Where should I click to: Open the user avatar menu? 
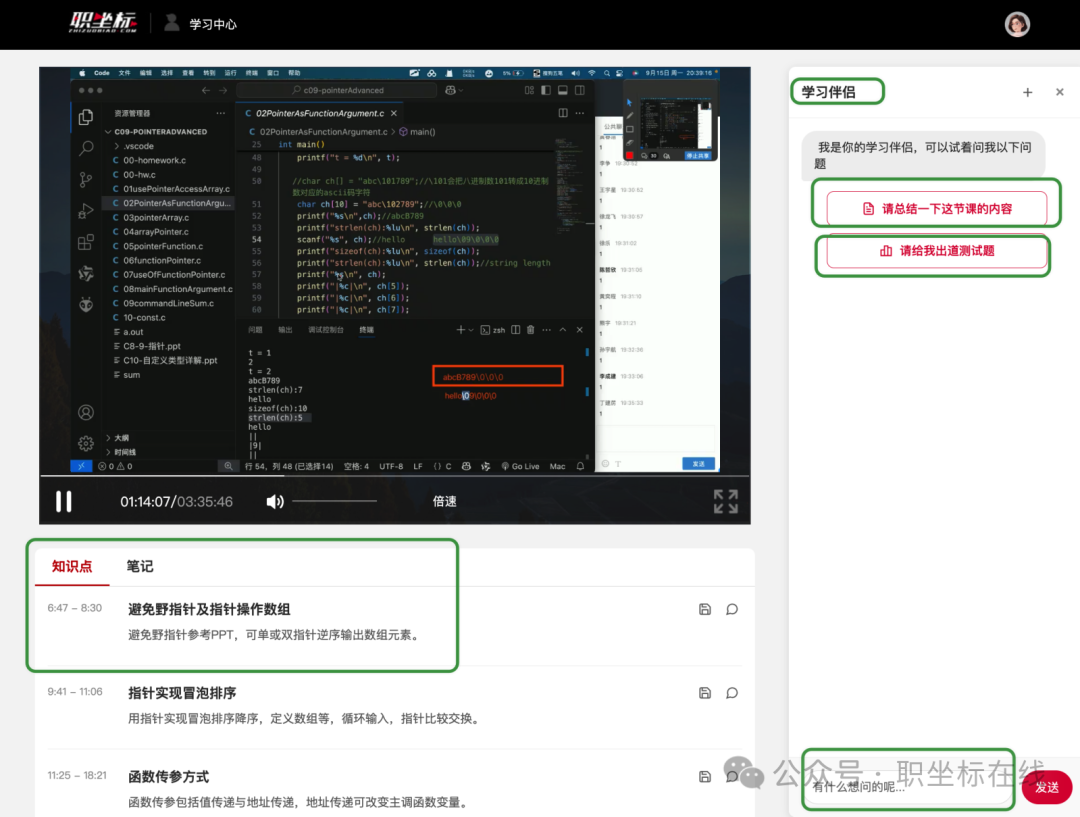(1017, 24)
